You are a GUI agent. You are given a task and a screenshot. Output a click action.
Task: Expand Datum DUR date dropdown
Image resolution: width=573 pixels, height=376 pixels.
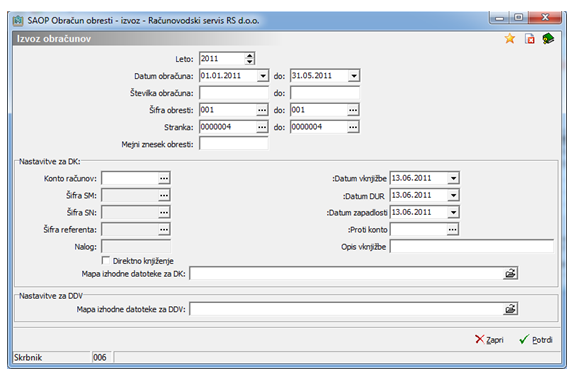point(453,195)
